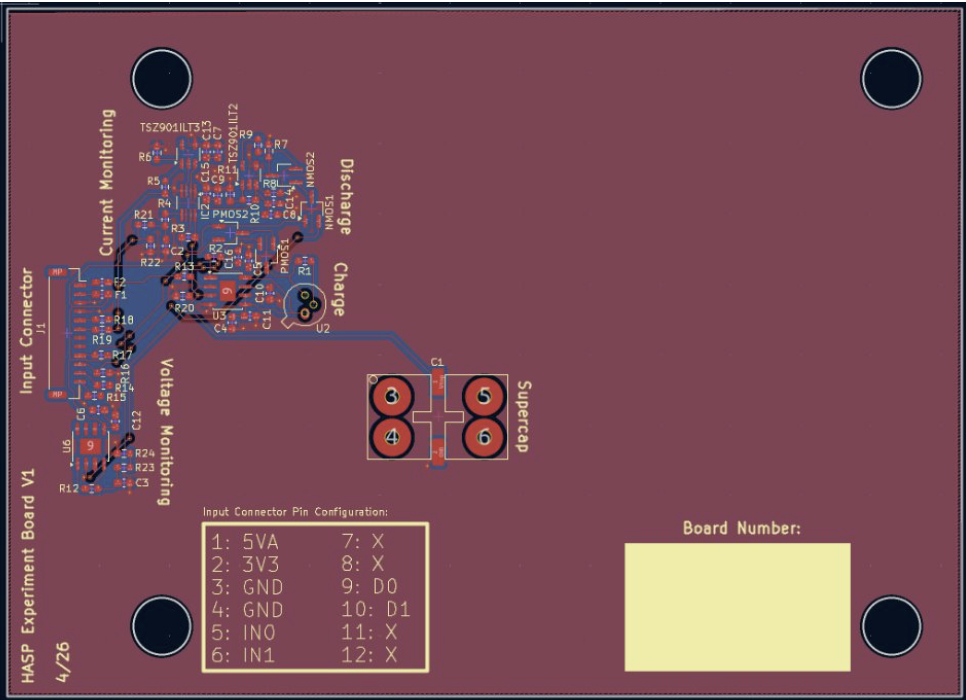Viewport: 966px width, 700px height.
Task: Click the C4 reference label
Action: 221,328
